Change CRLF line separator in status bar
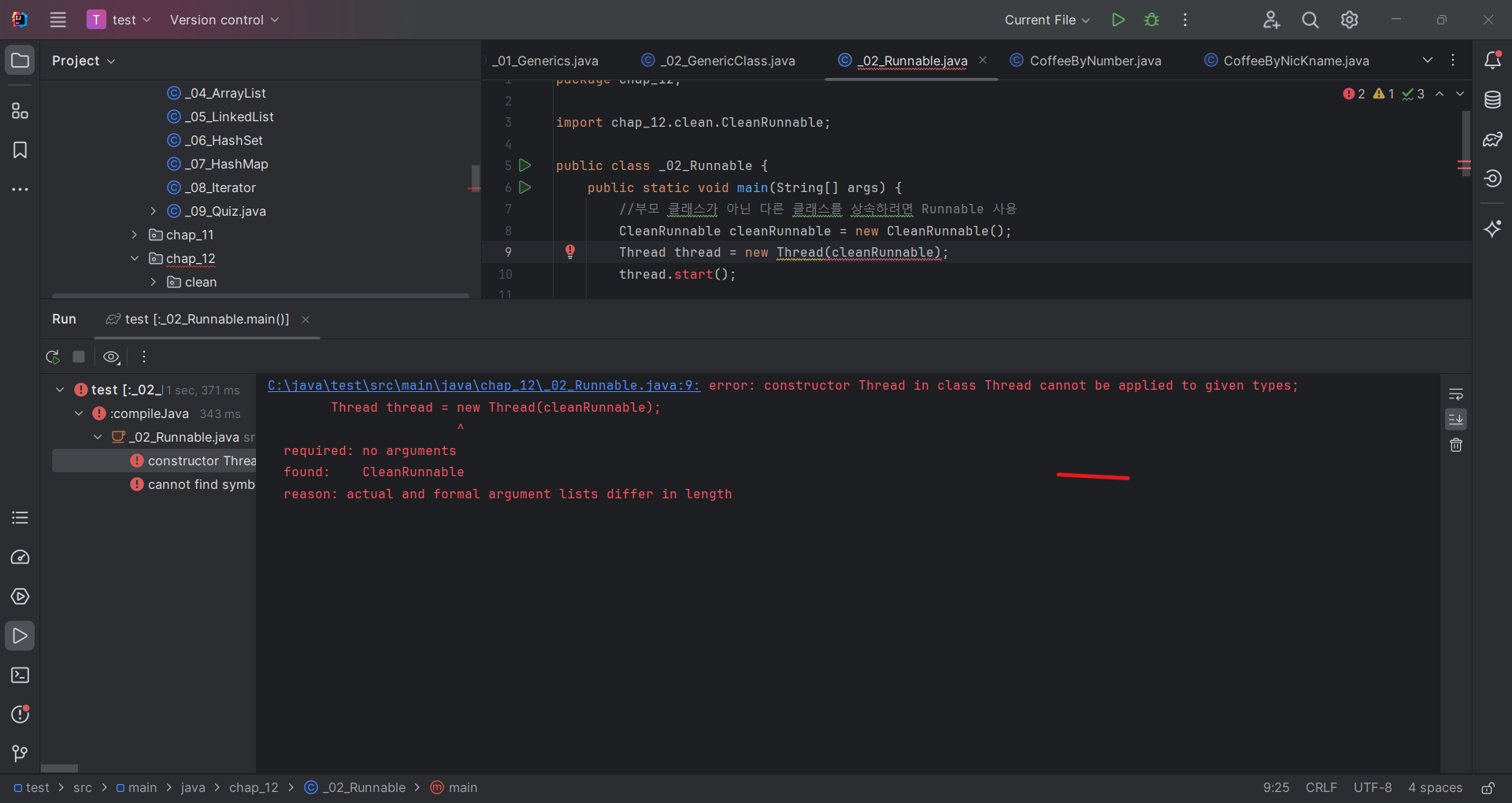The image size is (1512, 803). coord(1321,787)
